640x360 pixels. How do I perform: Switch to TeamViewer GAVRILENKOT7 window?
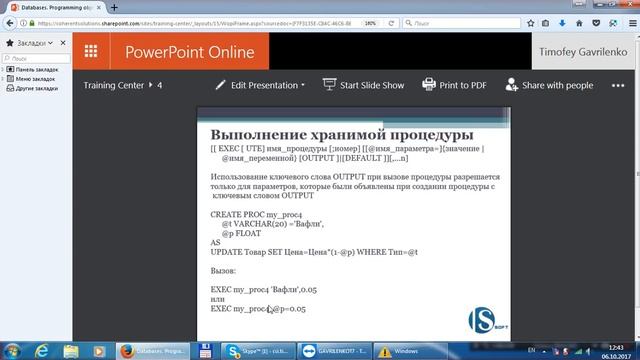(x=335, y=351)
